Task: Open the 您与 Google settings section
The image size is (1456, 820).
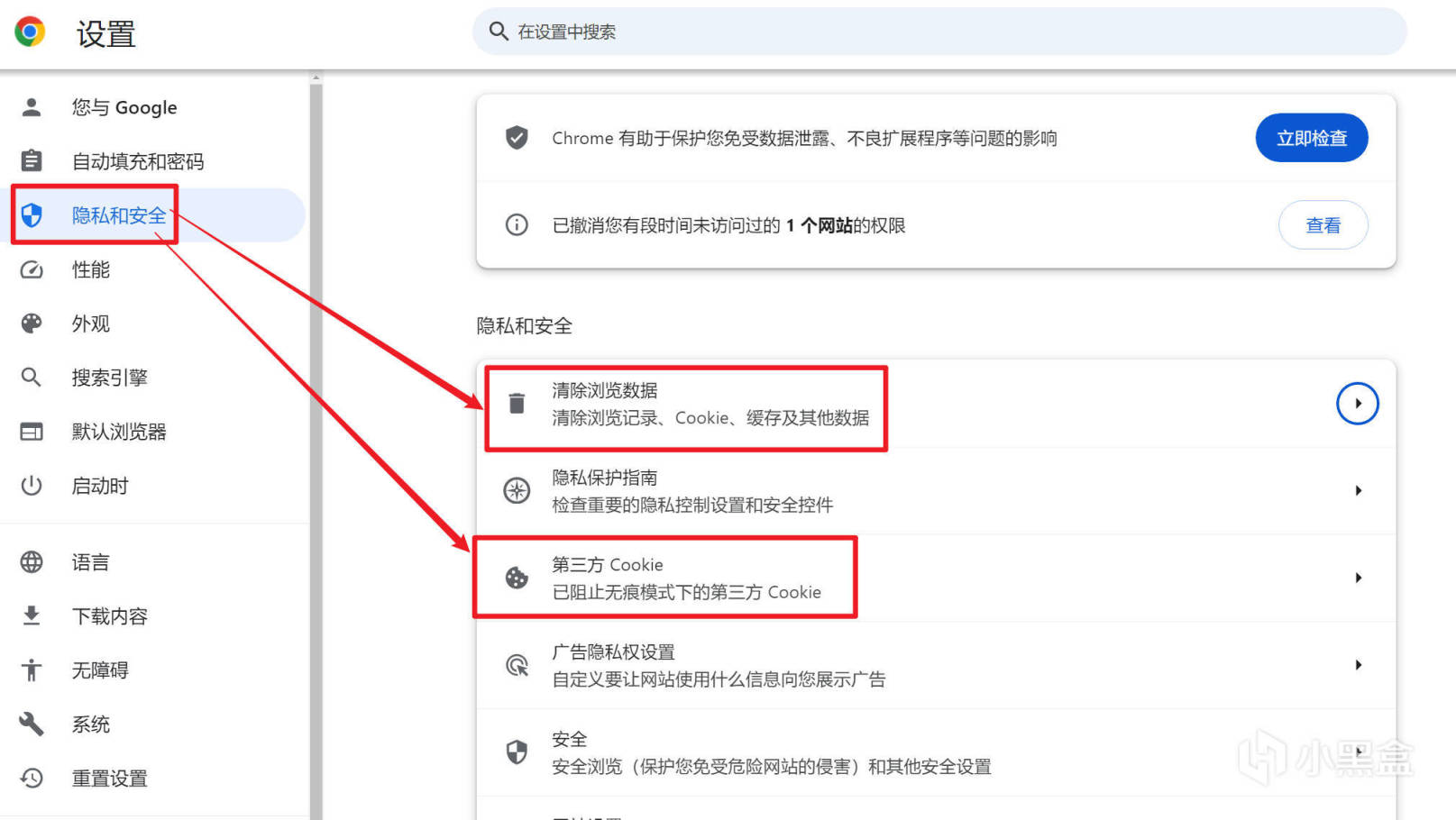Action: click(153, 107)
